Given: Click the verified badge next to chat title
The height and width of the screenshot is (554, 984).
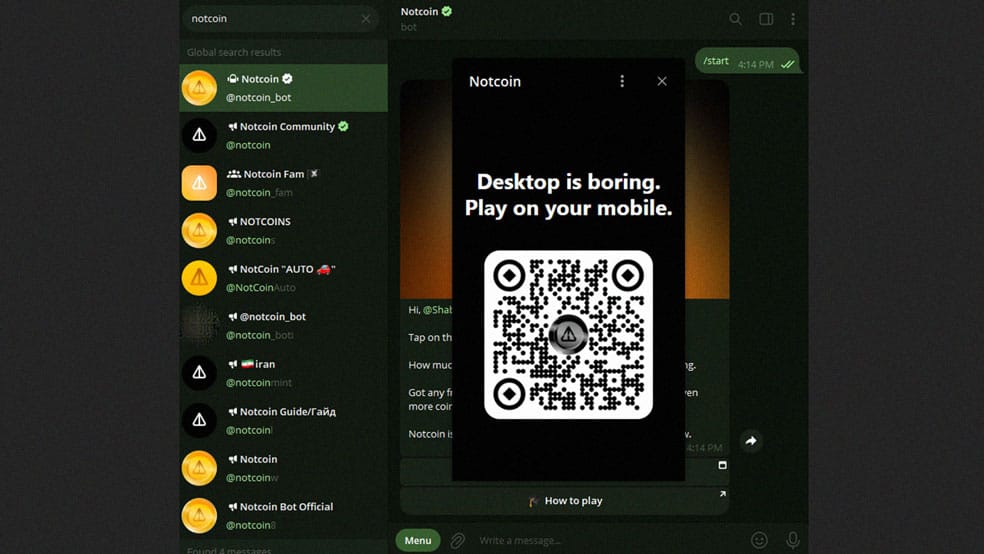Looking at the screenshot, I should point(447,11).
